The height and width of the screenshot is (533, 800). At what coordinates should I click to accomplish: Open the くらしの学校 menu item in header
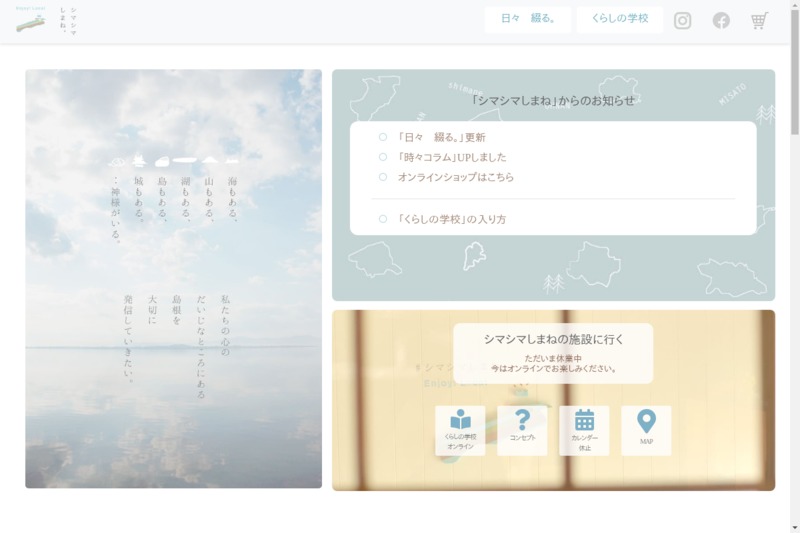point(619,19)
